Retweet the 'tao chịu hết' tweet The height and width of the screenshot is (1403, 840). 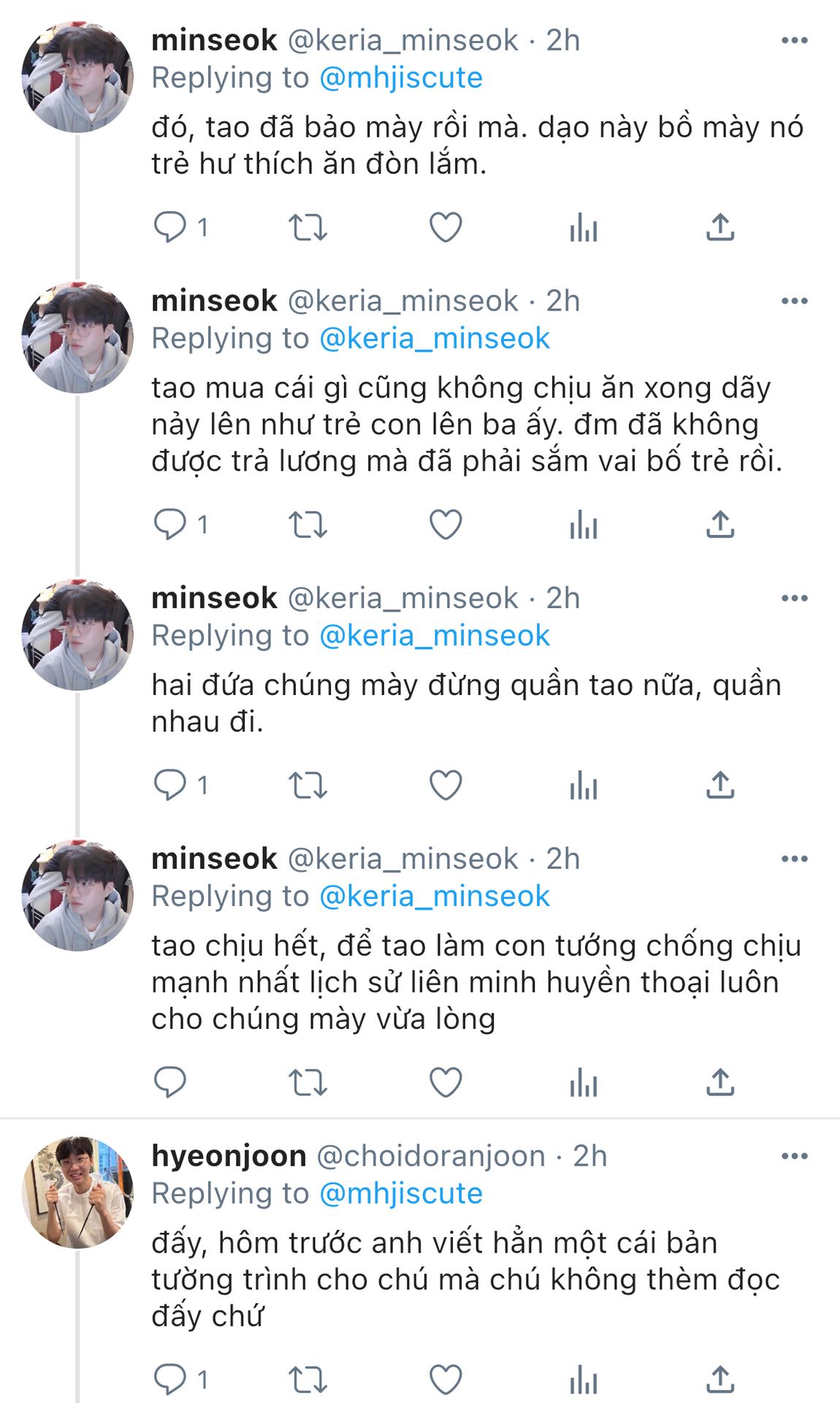click(x=308, y=1082)
